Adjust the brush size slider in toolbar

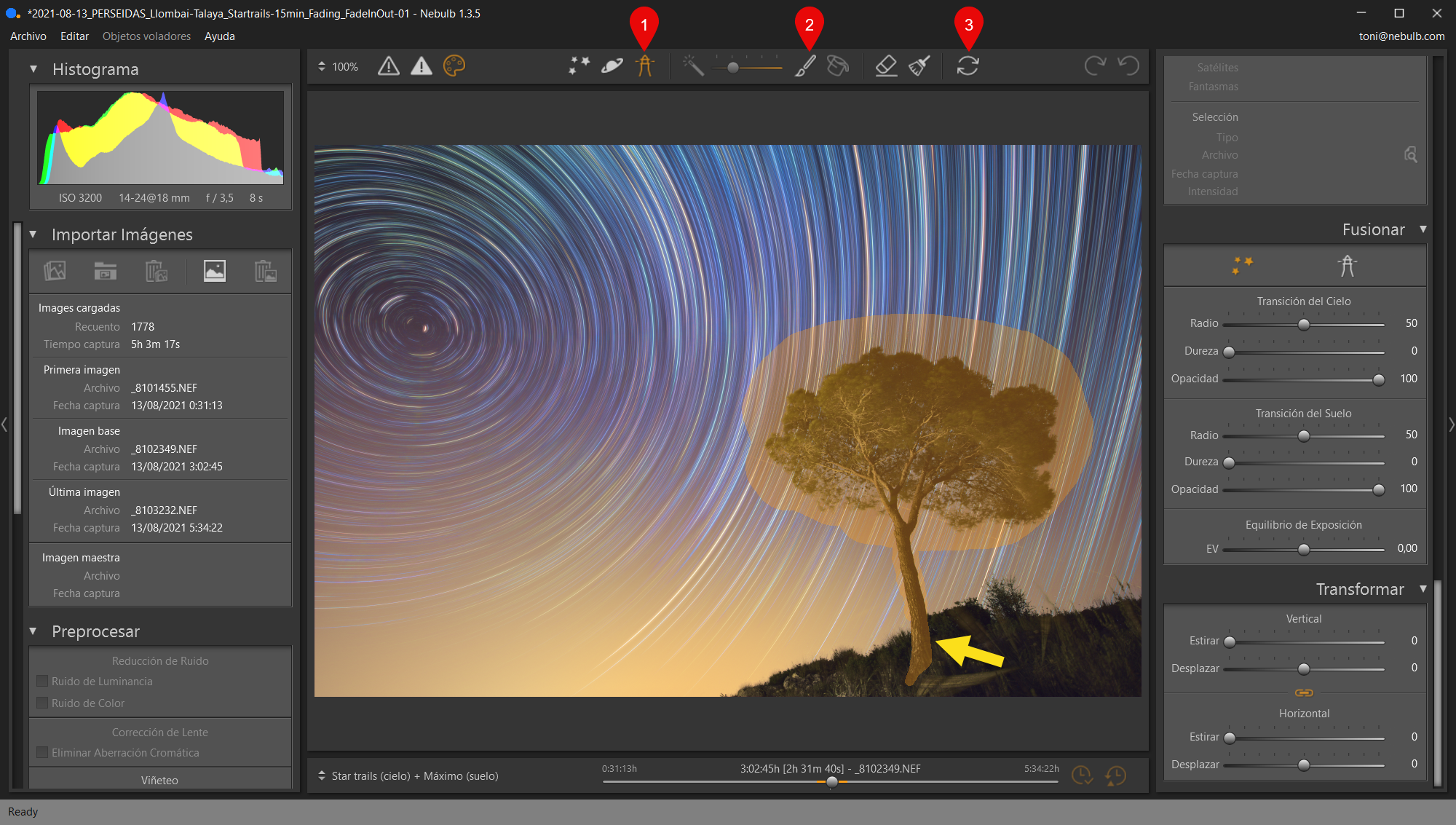pos(748,67)
